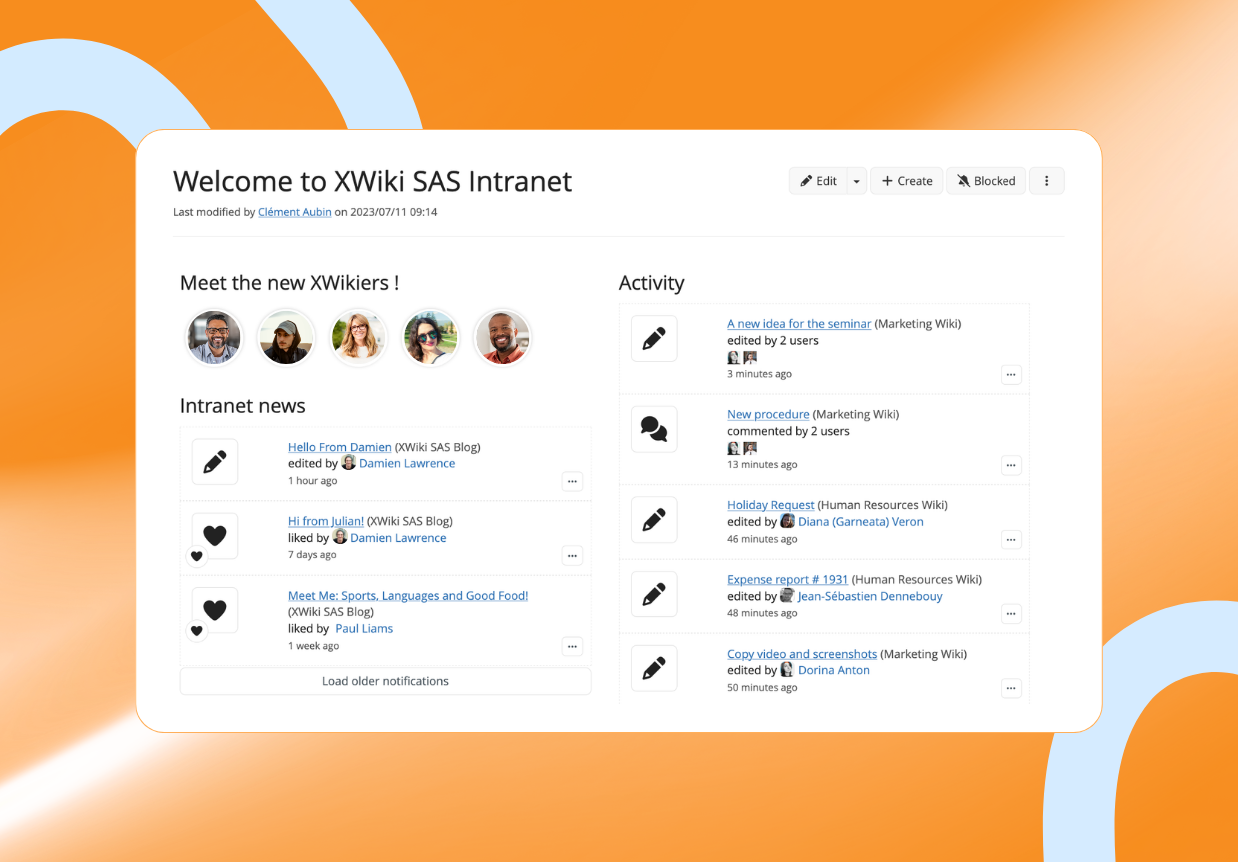This screenshot has height=862, width=1238.
Task: Click the 1 hour ago timestamp
Action: point(312,481)
